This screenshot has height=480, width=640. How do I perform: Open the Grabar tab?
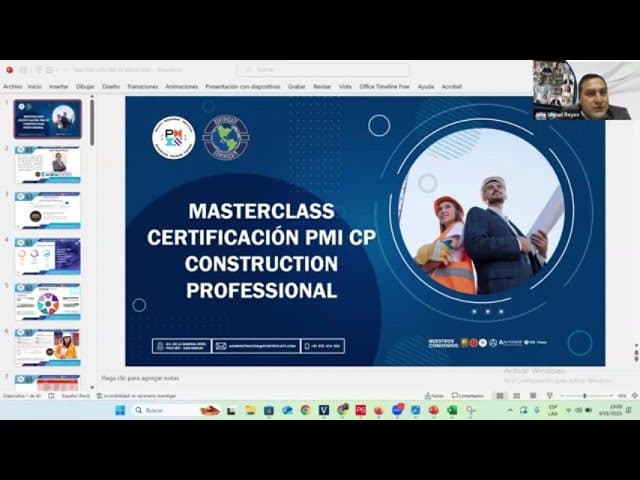tap(297, 87)
